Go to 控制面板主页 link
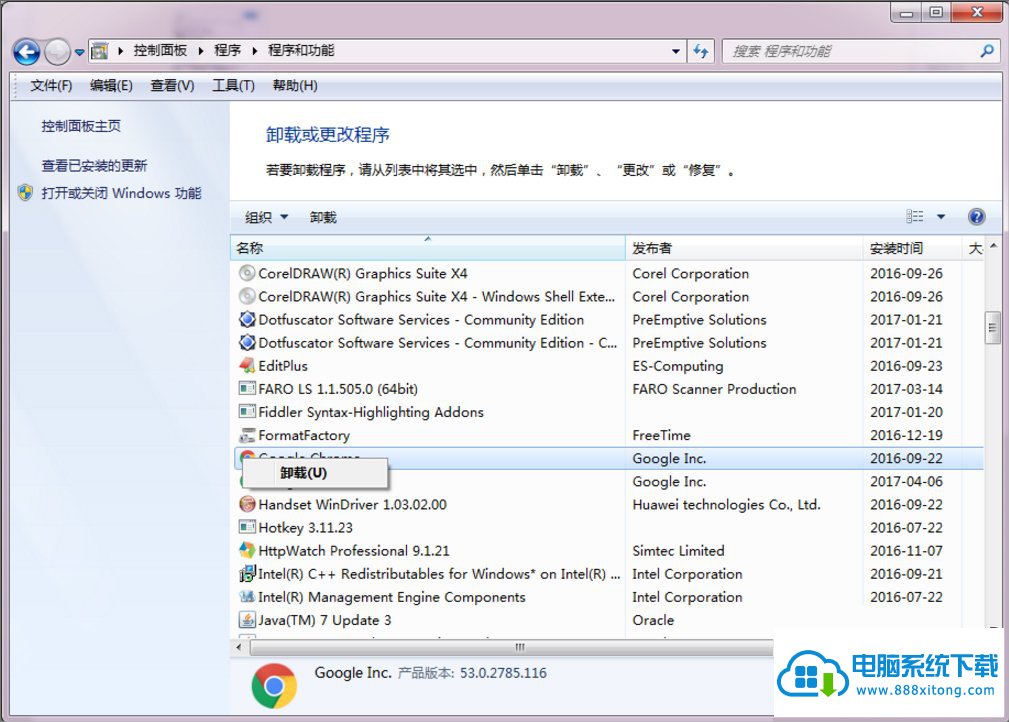The image size is (1009, 722). (81, 126)
